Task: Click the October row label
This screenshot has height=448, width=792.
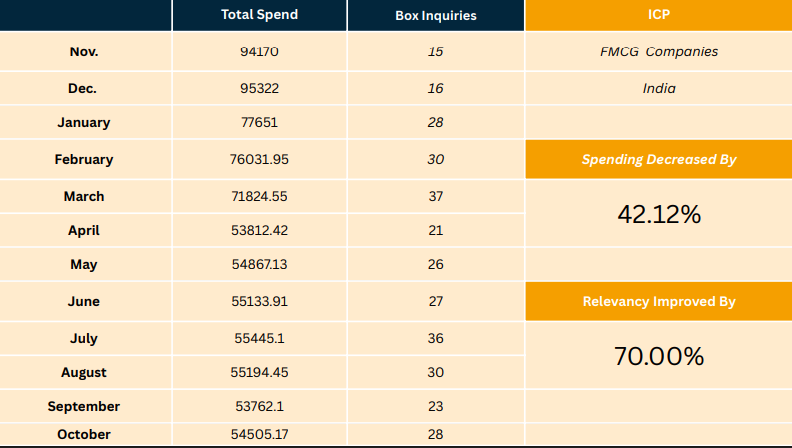Action: pos(85,434)
